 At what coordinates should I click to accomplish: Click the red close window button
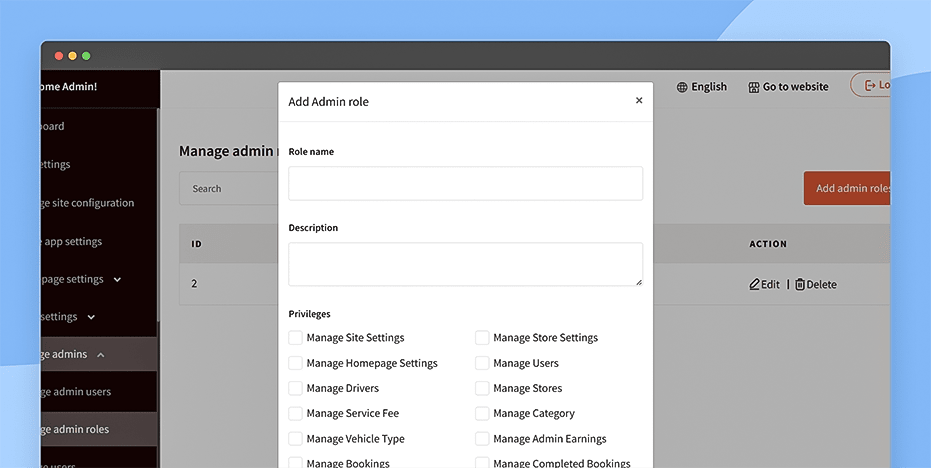tap(59, 56)
